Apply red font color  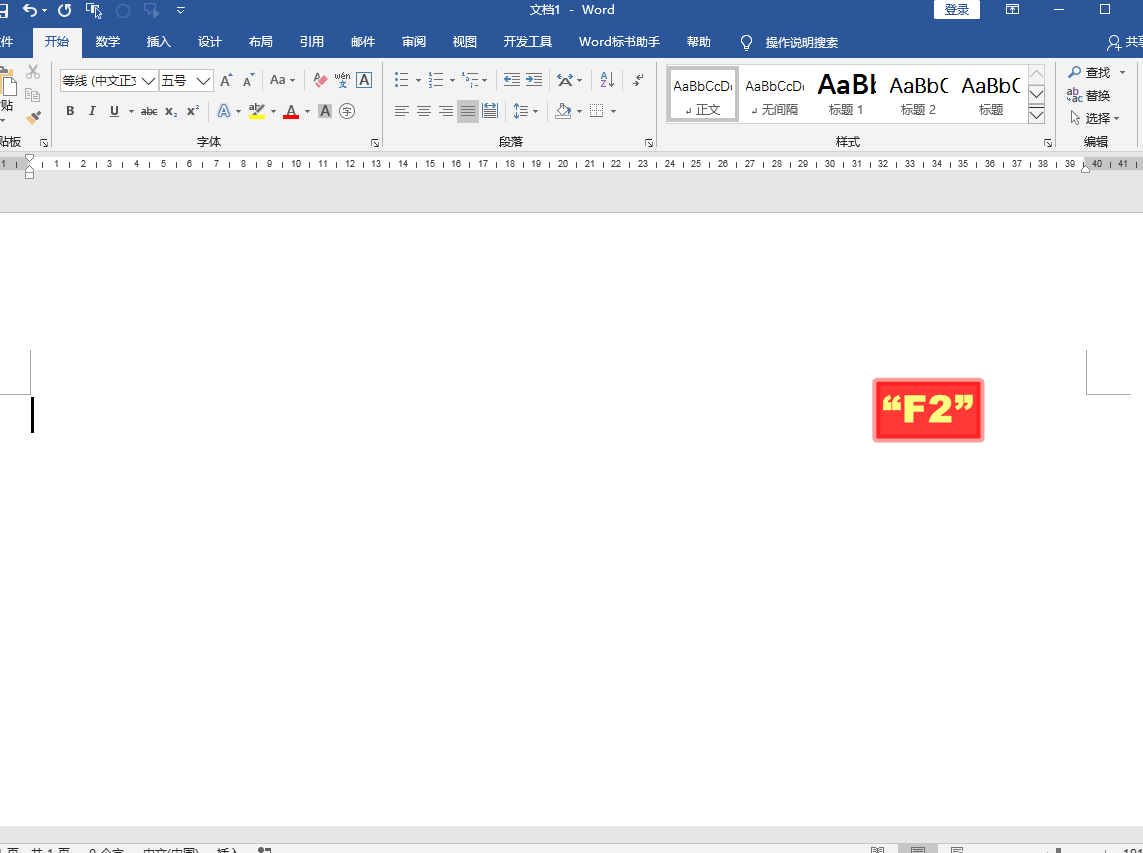pyautogui.click(x=291, y=111)
